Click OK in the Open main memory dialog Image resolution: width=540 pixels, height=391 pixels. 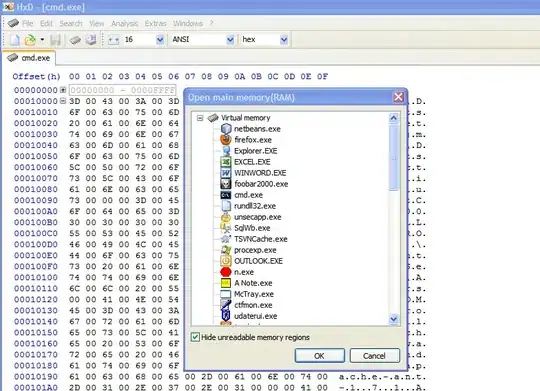tap(320, 356)
